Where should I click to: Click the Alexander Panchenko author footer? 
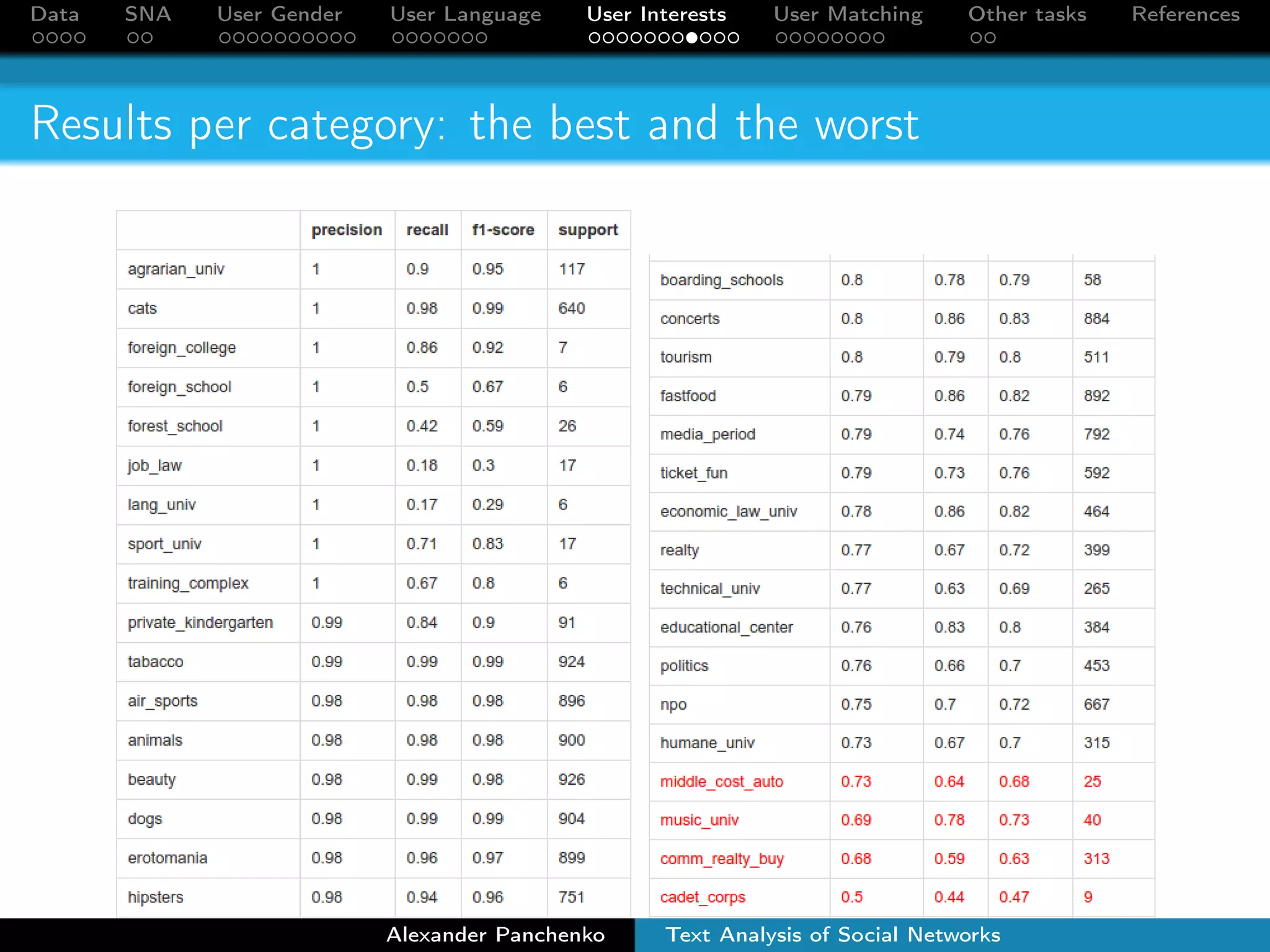(x=495, y=935)
